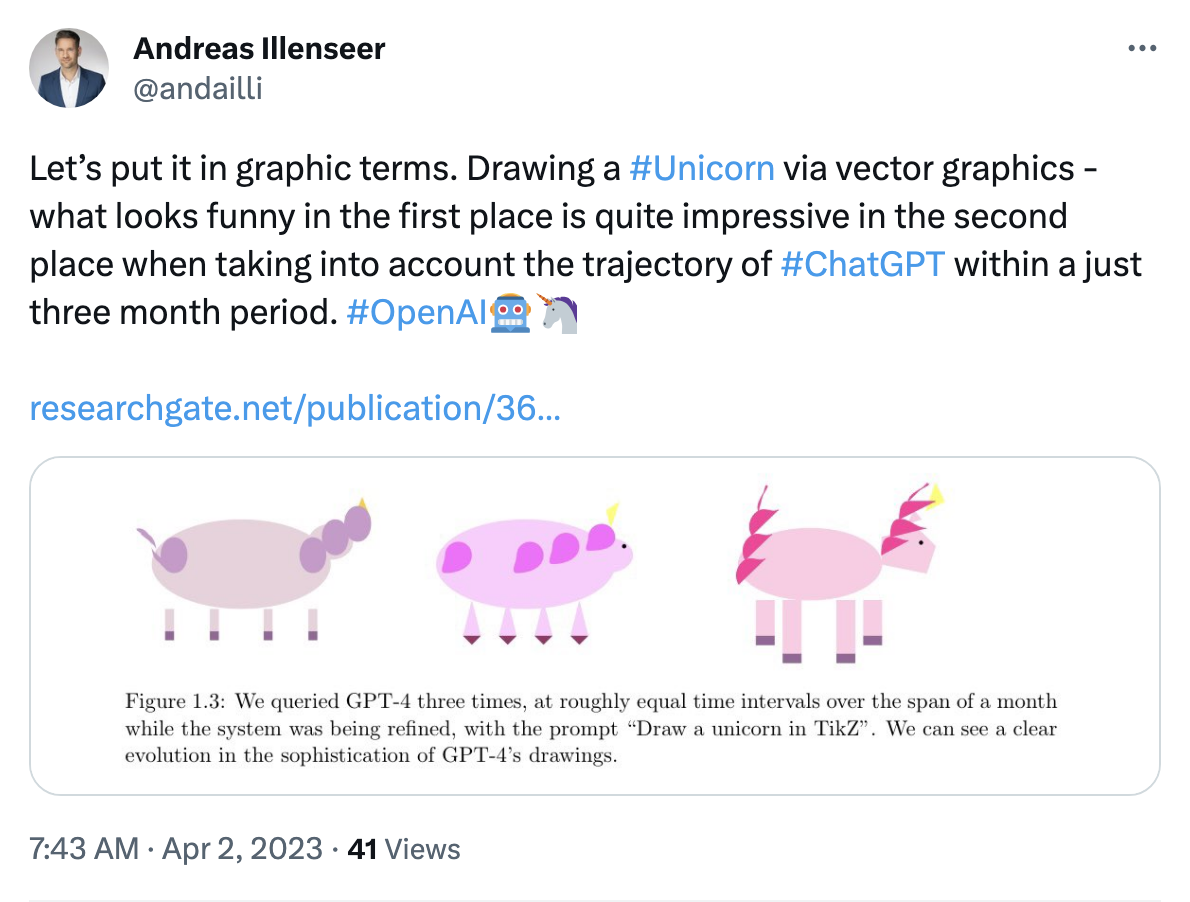1190x902 pixels.
Task: Click Andreas Illenseer's profile photo
Action: click(x=69, y=68)
